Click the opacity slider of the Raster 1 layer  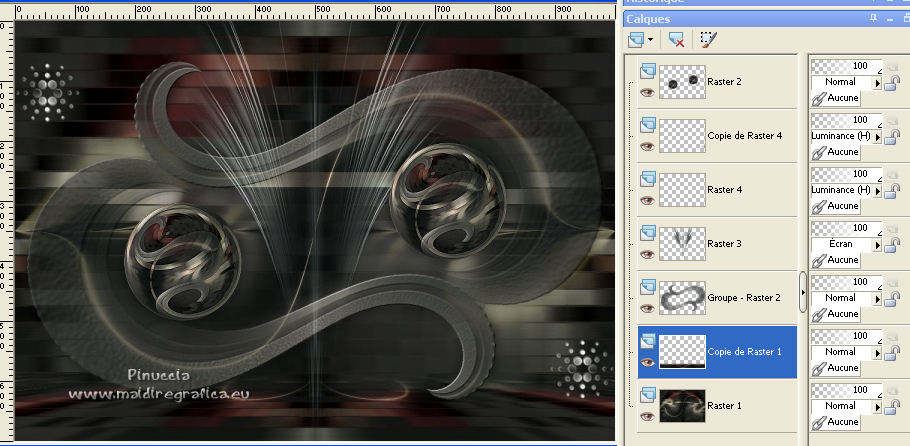point(846,391)
